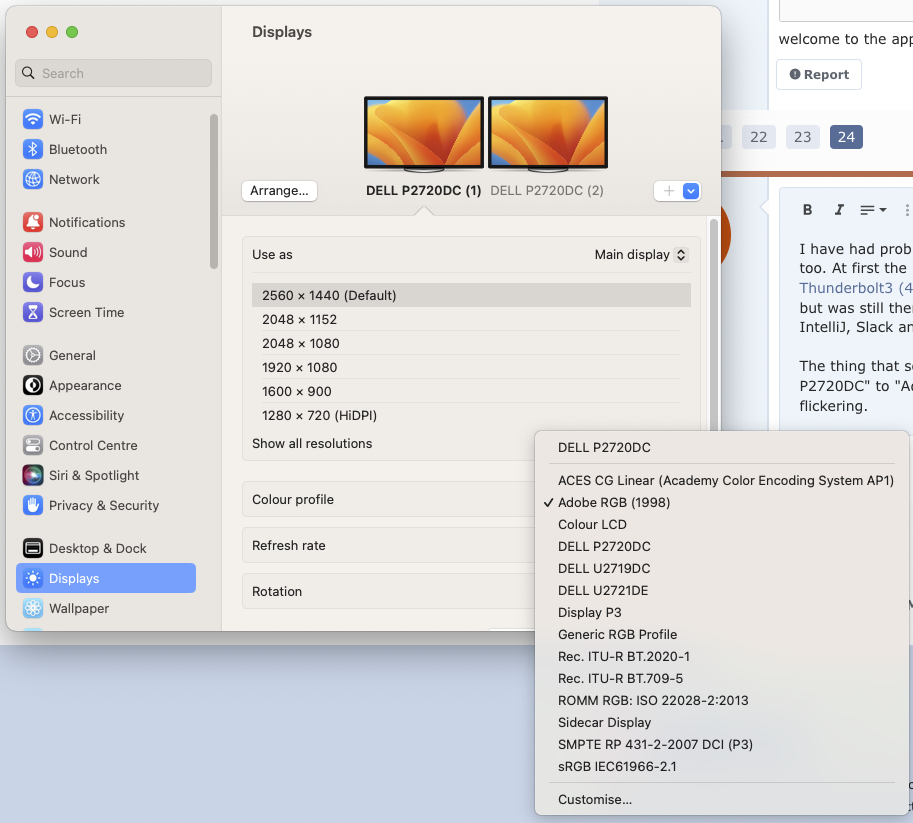913x823 pixels.
Task: Click the Rotation row label
Action: click(x=277, y=592)
